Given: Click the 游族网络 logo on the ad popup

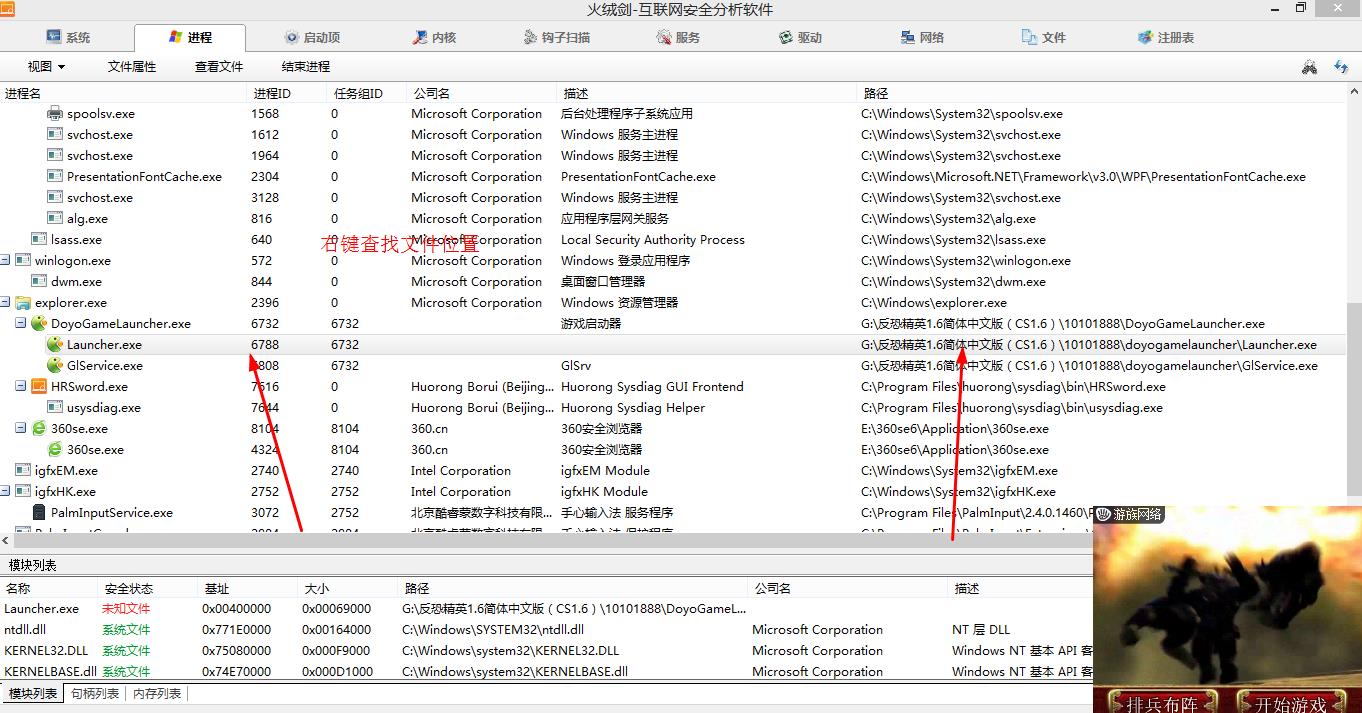Looking at the screenshot, I should coord(1130,514).
